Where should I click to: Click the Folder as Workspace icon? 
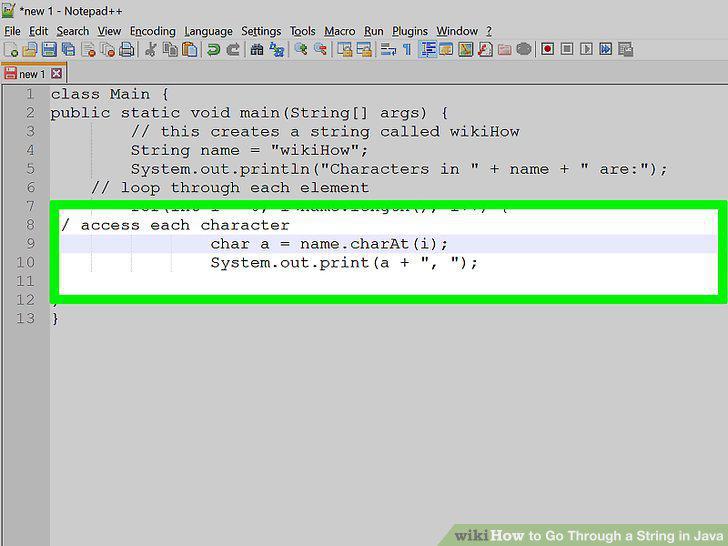point(505,49)
